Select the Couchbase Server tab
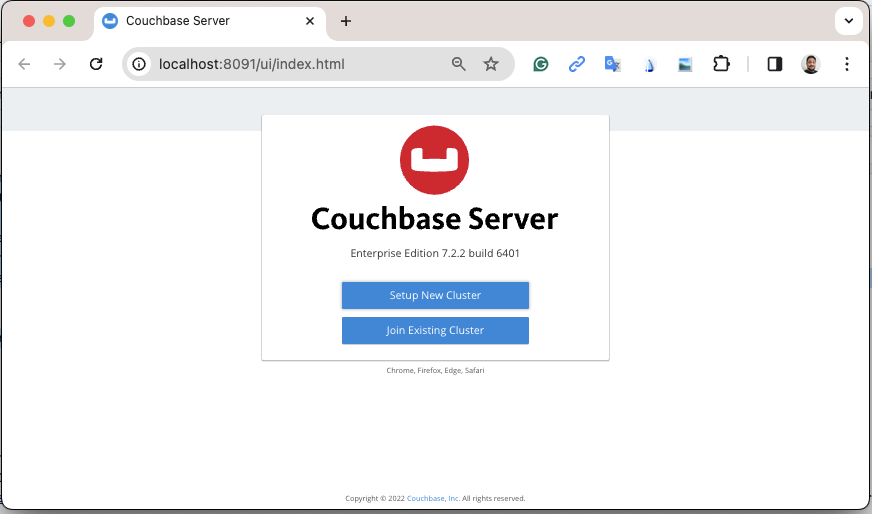The width and height of the screenshot is (872, 514). (210, 21)
